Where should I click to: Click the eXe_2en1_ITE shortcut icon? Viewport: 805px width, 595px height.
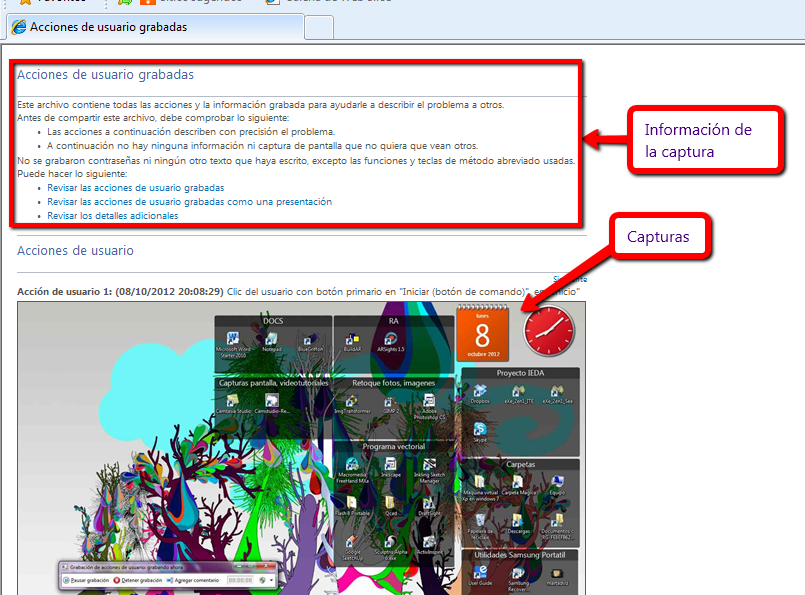click(519, 391)
